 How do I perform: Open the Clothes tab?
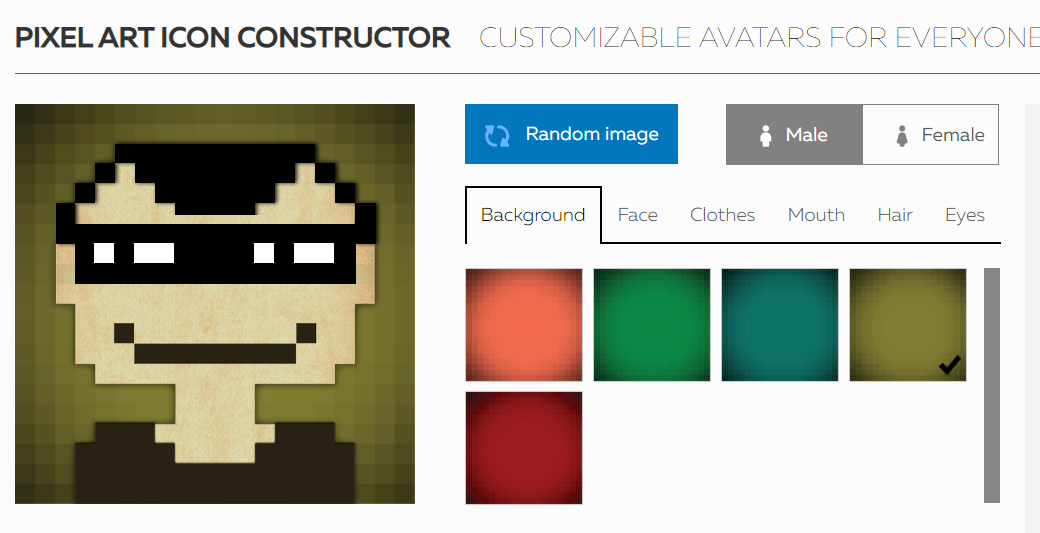(x=722, y=215)
